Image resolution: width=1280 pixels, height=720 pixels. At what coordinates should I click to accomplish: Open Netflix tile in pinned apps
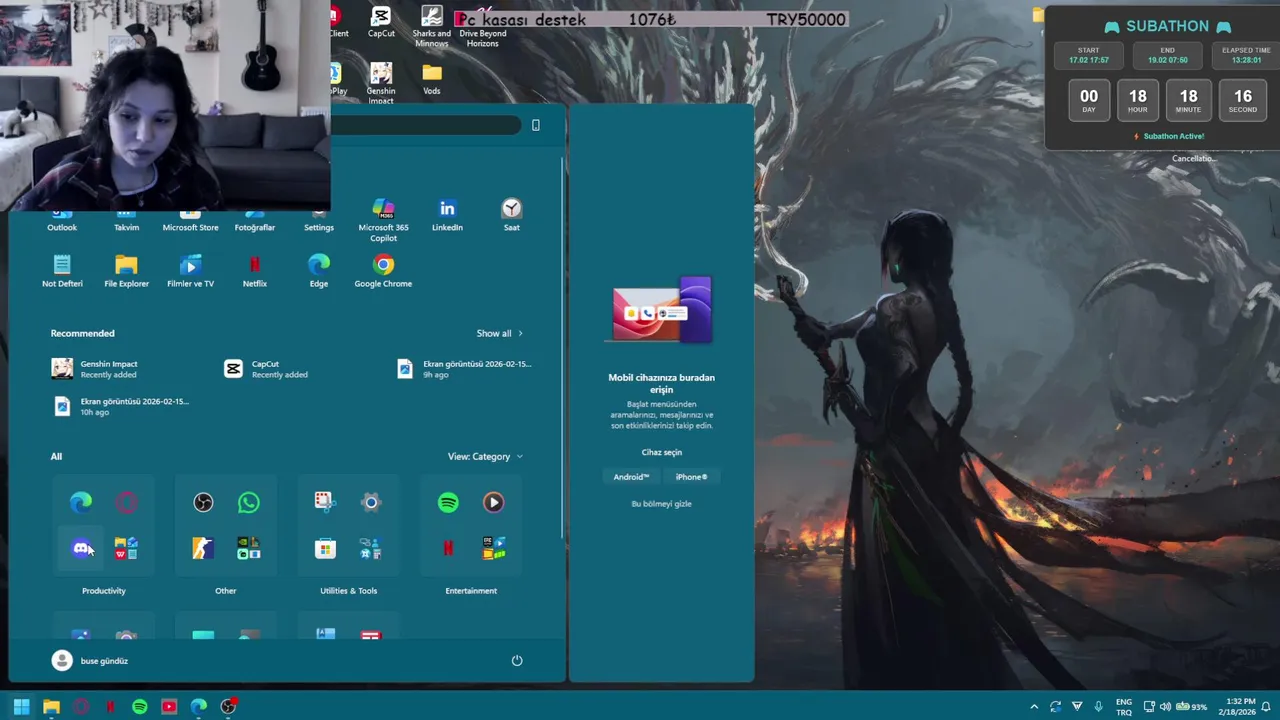(254, 271)
